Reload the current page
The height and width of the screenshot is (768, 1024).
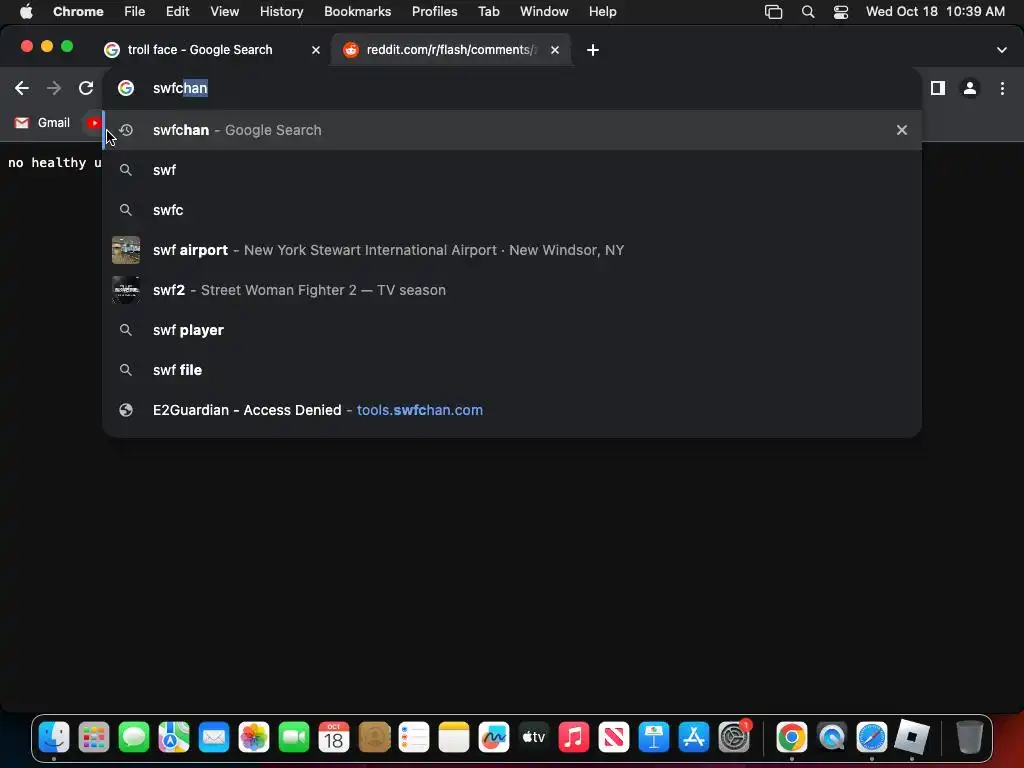pyautogui.click(x=86, y=88)
